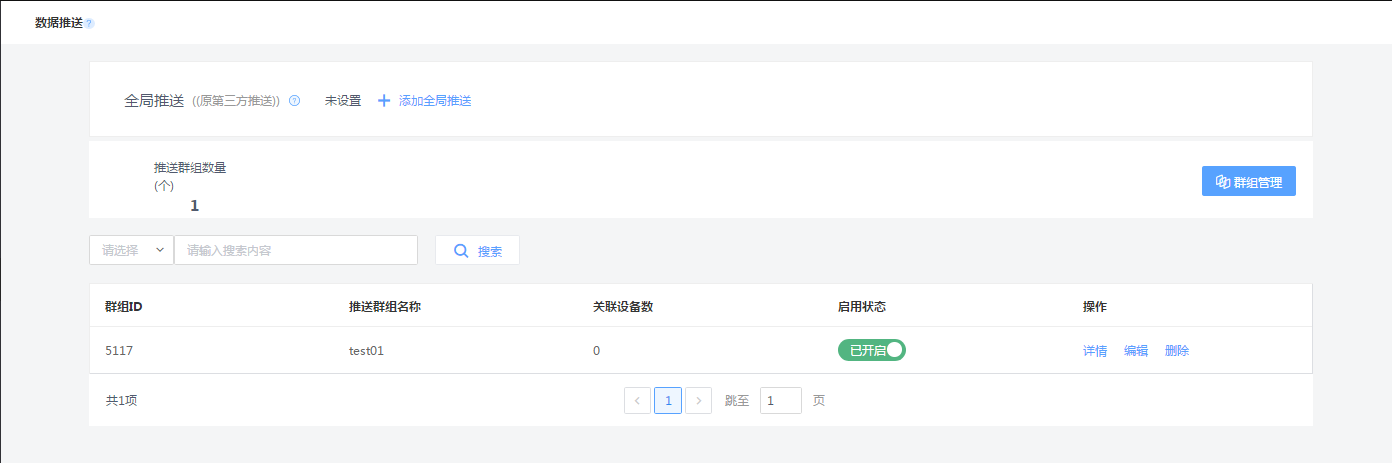1392x463 pixels.
Task: Focus the 请输入搜索内容 search field
Action: pyautogui.click(x=296, y=250)
